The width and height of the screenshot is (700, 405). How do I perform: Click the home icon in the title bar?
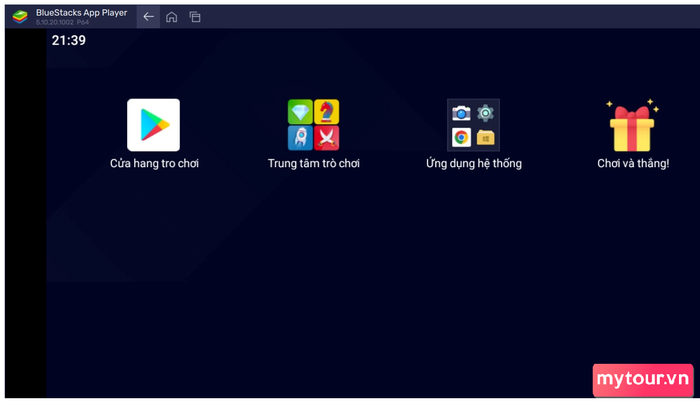(x=171, y=17)
